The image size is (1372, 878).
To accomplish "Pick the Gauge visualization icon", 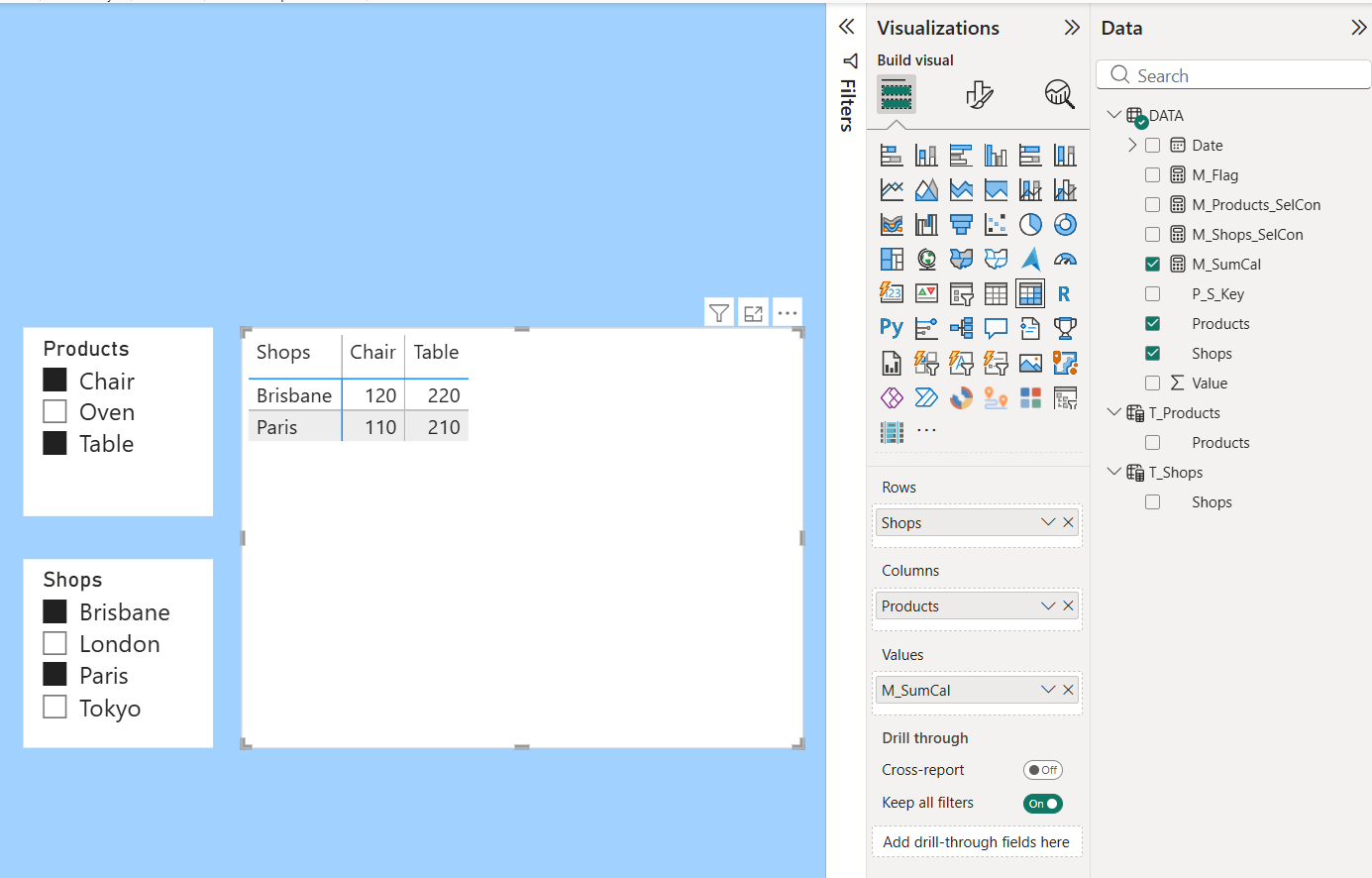I will (x=1065, y=259).
